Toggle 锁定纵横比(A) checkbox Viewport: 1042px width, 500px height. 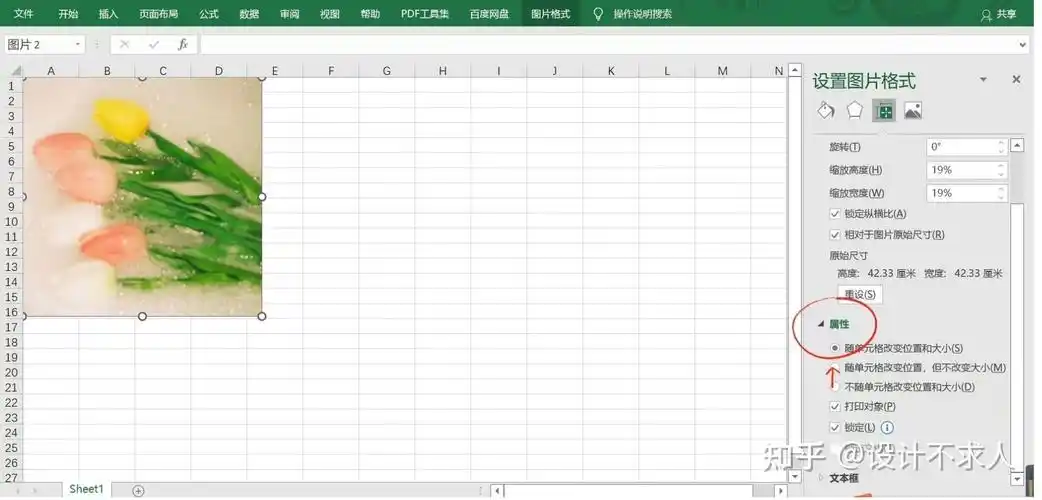click(x=835, y=214)
